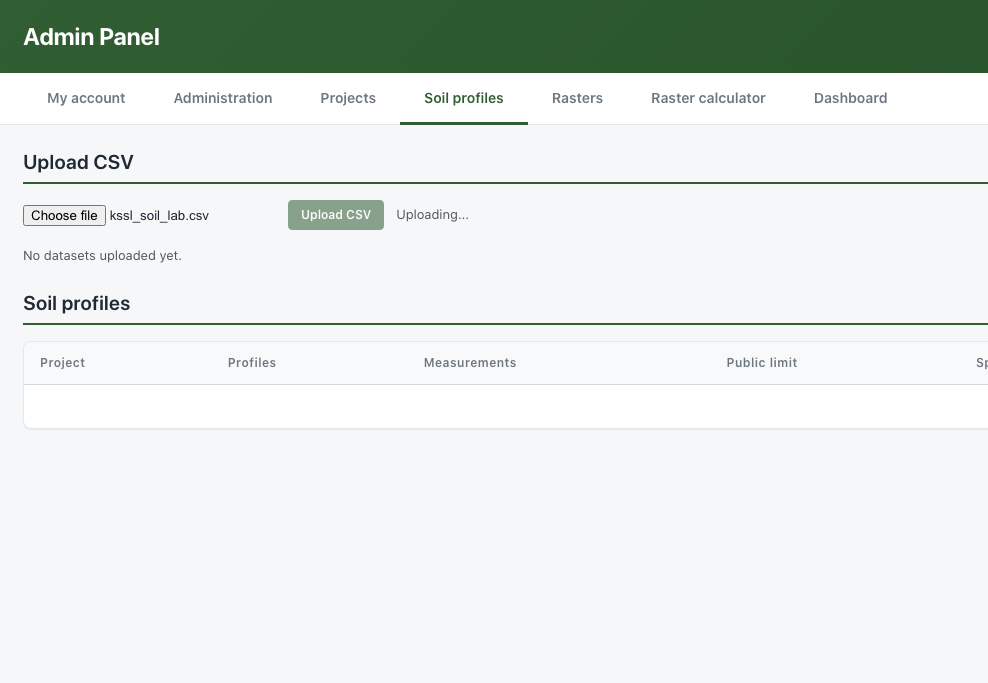Click 'No datasets uploaded yet.' message
This screenshot has height=683, width=988.
click(102, 256)
